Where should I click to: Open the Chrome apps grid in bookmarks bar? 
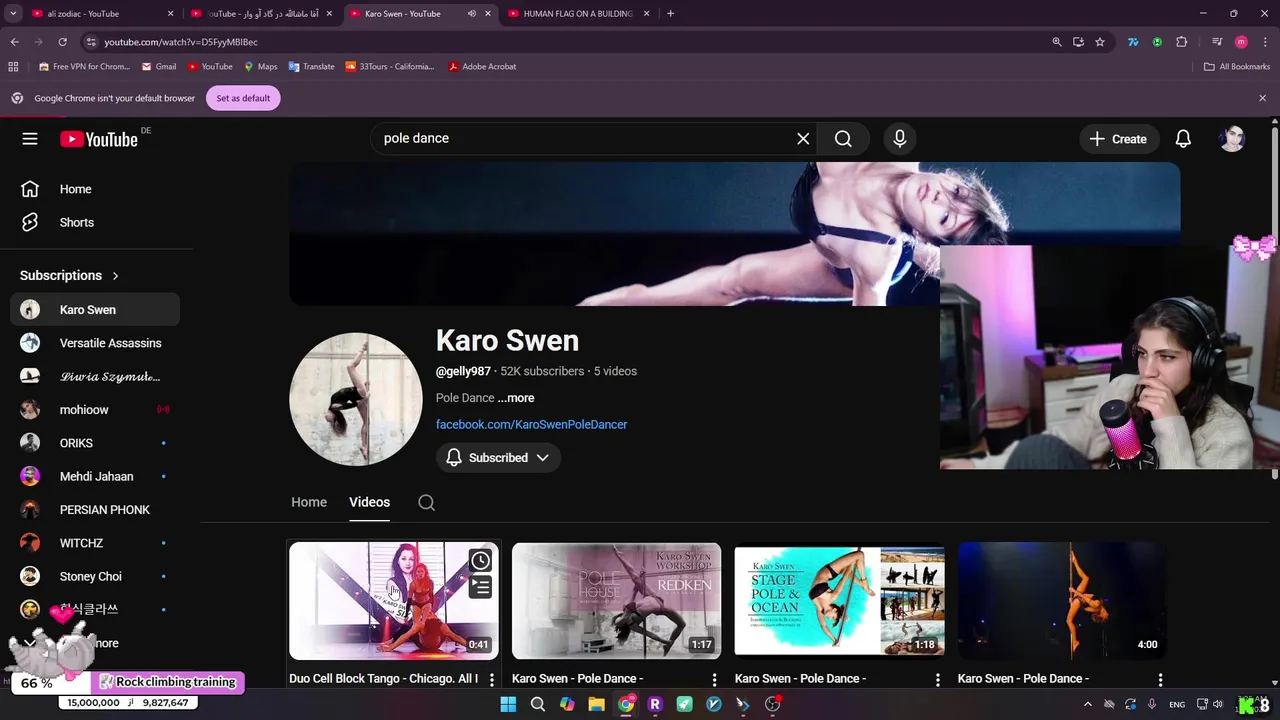[13, 66]
